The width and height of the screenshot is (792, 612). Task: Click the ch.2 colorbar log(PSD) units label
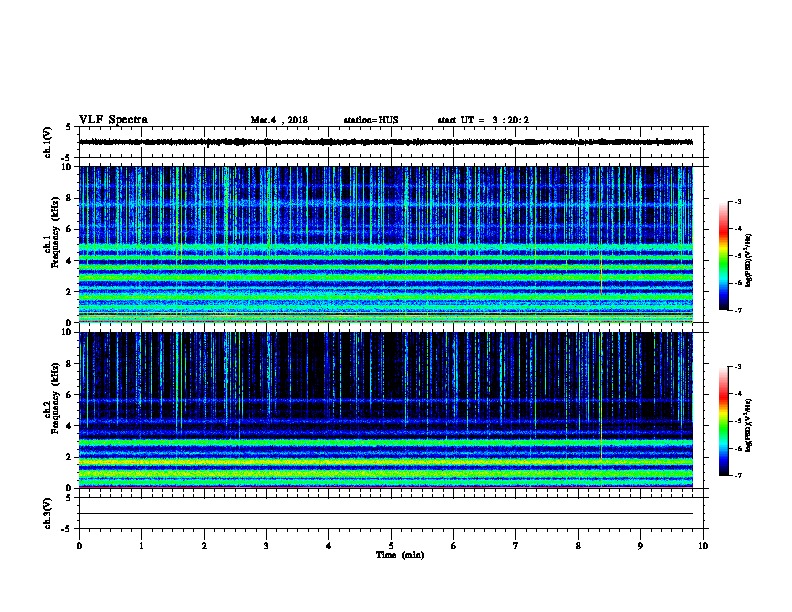coord(748,425)
